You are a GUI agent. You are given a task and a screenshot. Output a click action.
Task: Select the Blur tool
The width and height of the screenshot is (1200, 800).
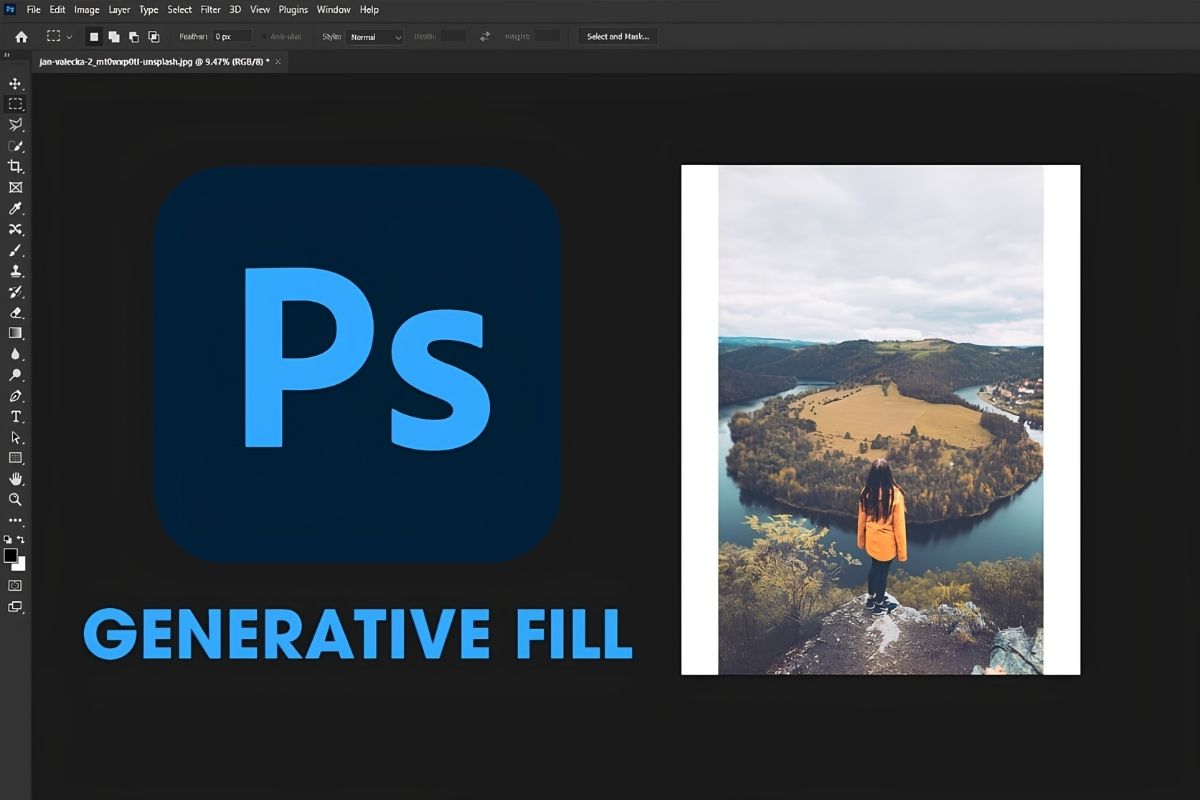tap(15, 354)
